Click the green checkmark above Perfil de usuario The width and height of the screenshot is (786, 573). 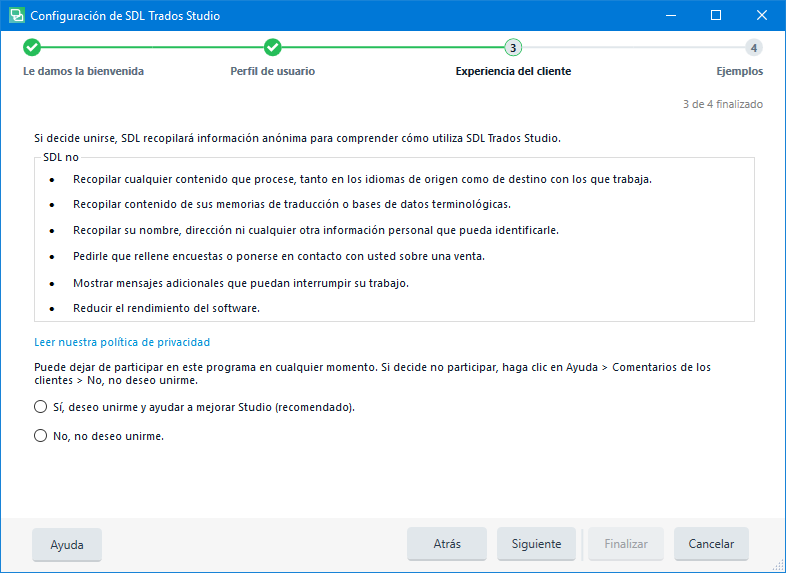pyautogui.click(x=273, y=48)
